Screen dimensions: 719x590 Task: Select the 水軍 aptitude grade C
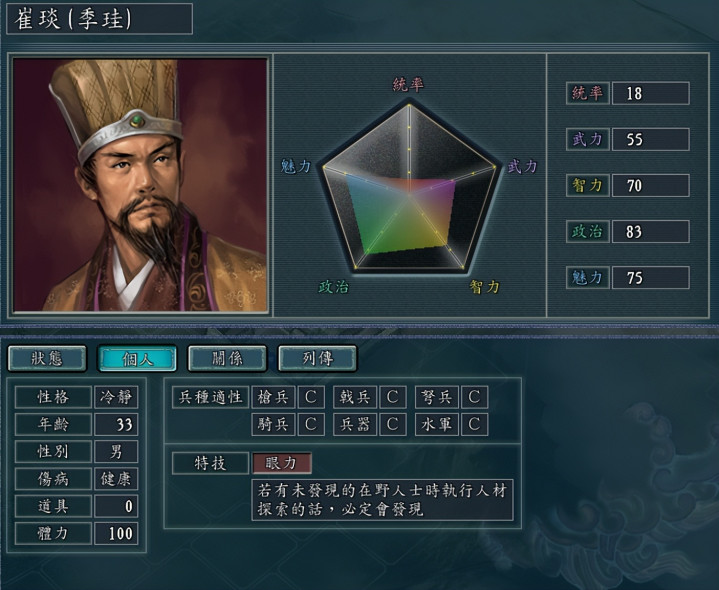475,425
